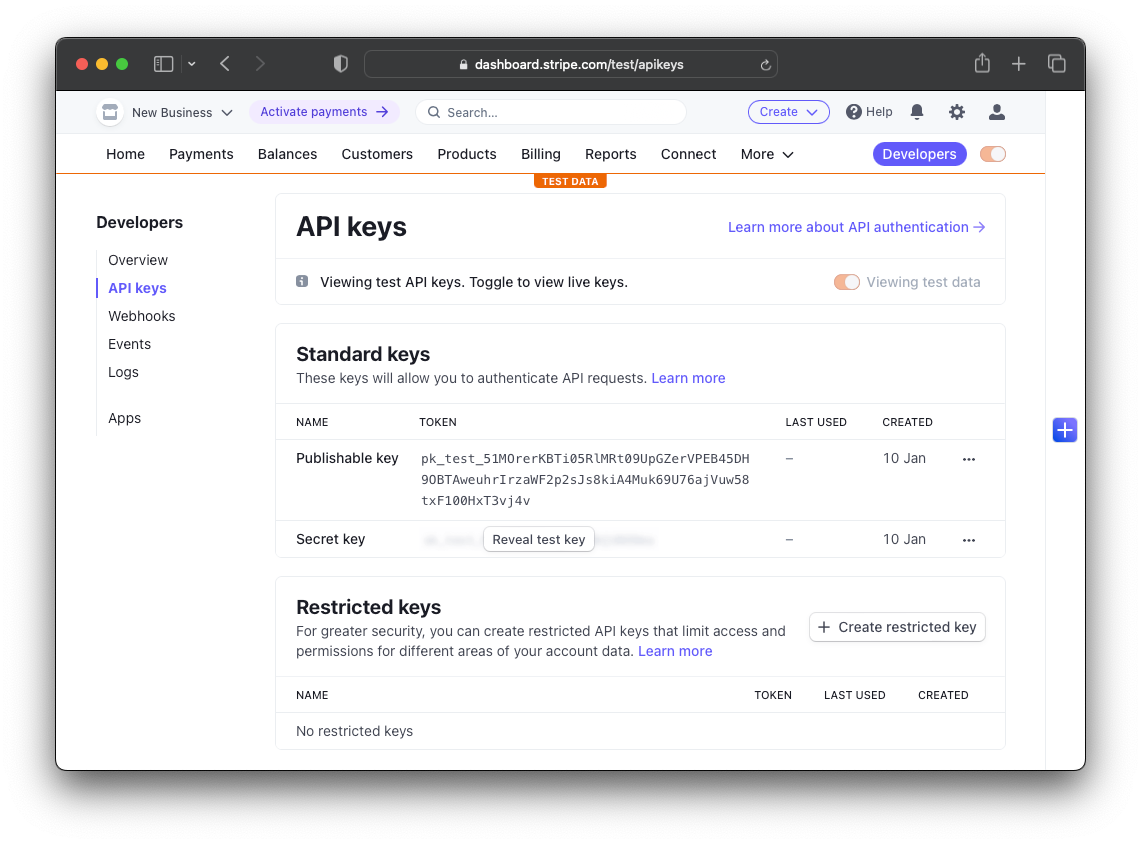Screen dimensions: 1141x844
Task: Click the LAST USED header in Standard keys
Action: click(x=816, y=422)
